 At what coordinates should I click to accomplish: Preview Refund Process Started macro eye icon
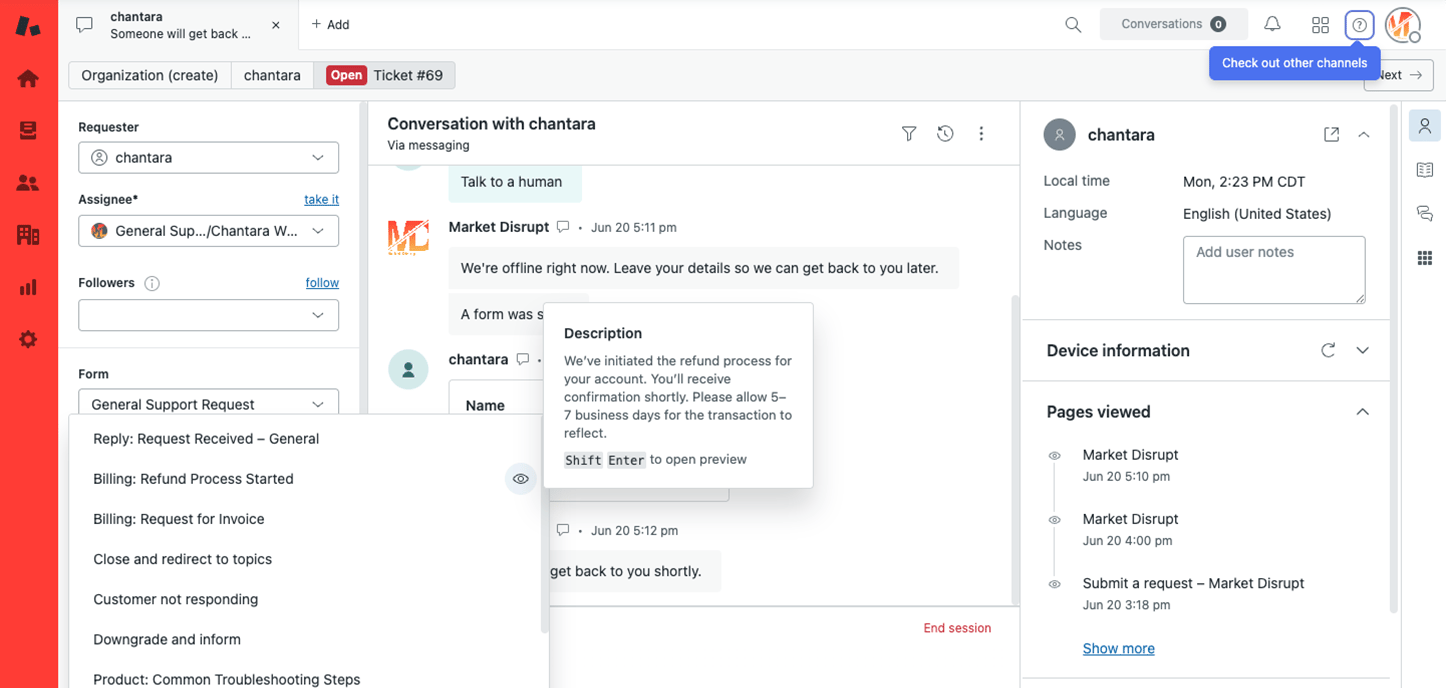click(521, 479)
